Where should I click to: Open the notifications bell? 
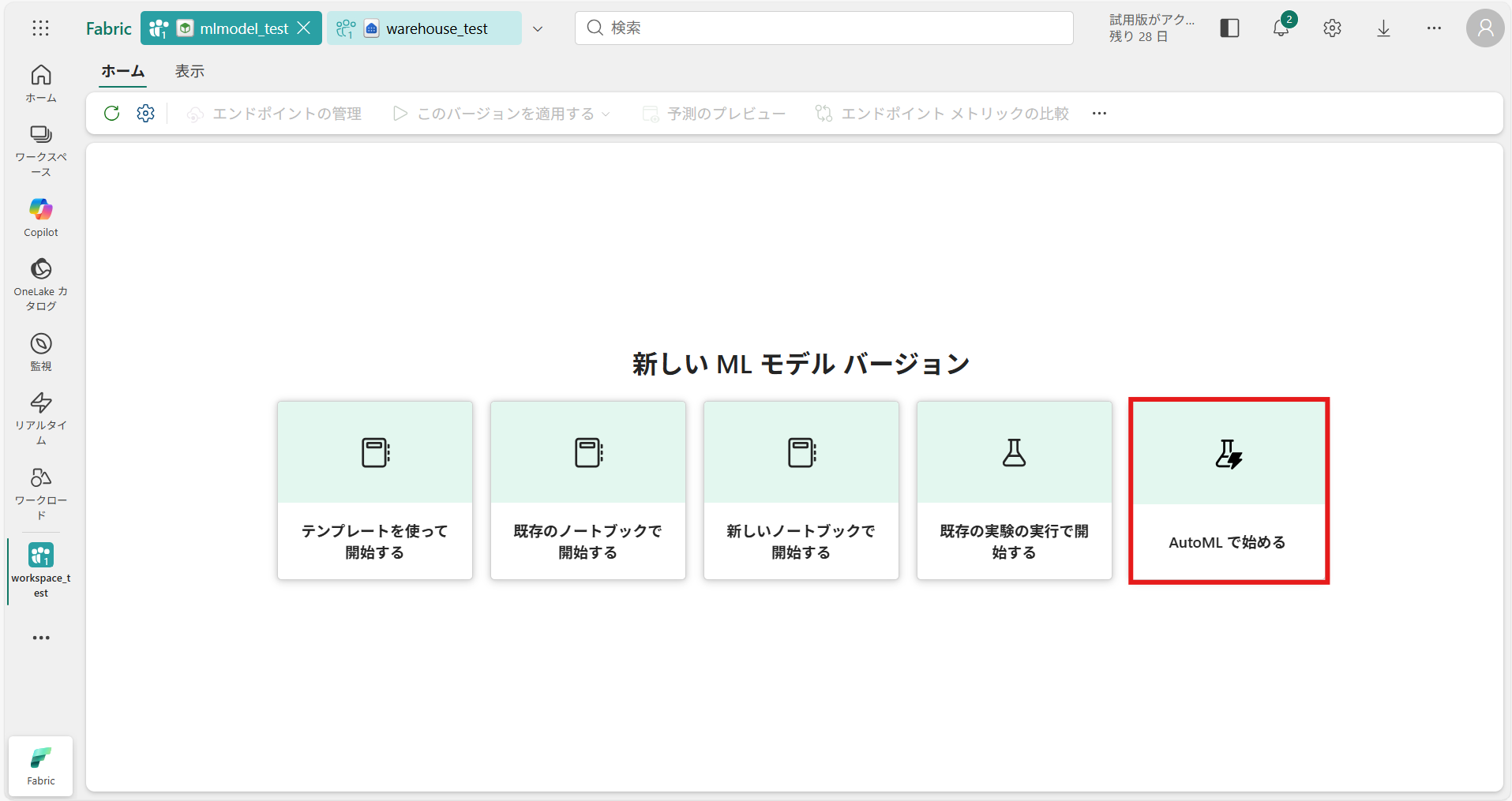1281,28
